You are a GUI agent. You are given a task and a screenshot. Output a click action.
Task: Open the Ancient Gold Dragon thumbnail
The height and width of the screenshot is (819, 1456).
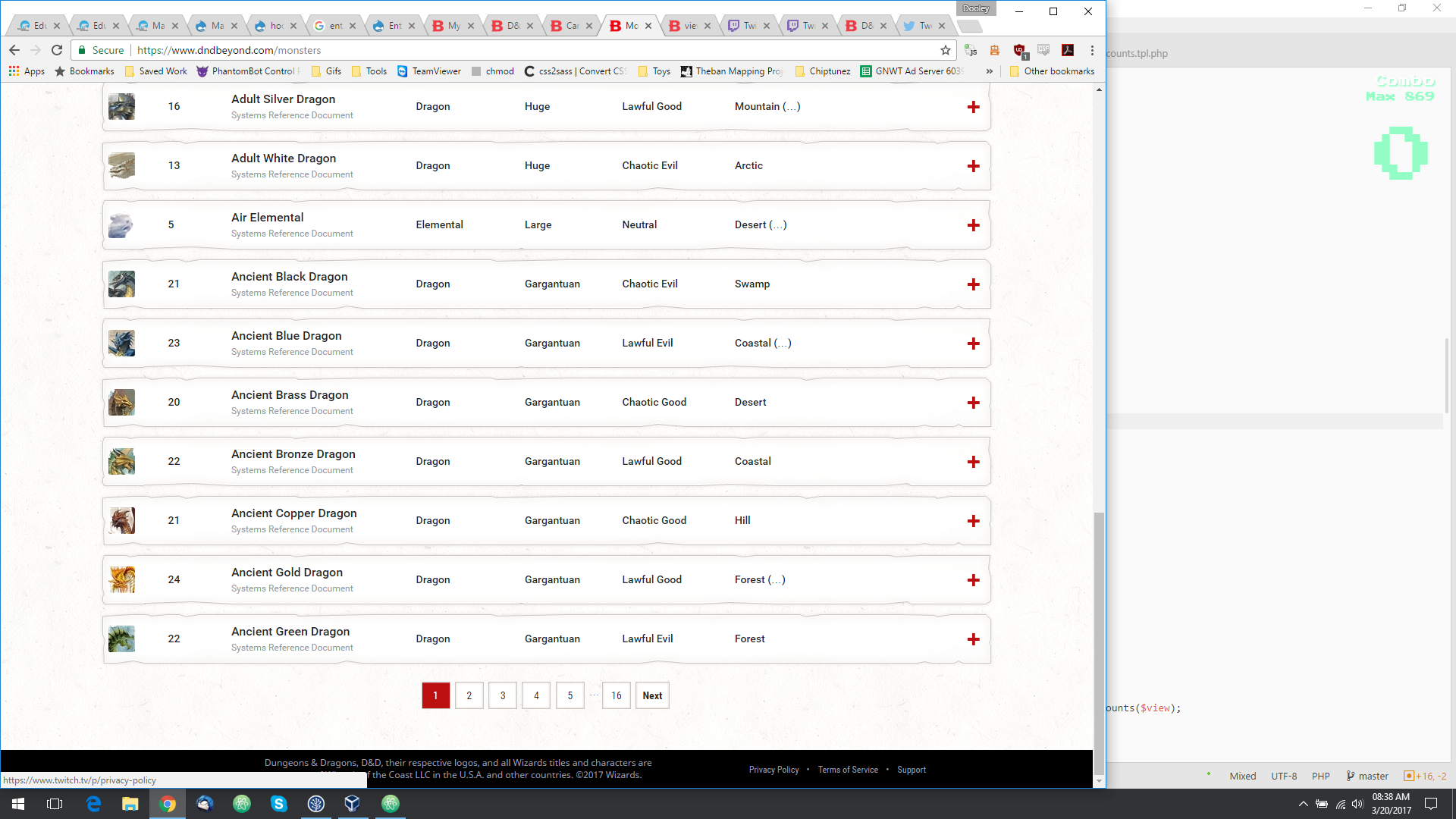[x=121, y=579]
